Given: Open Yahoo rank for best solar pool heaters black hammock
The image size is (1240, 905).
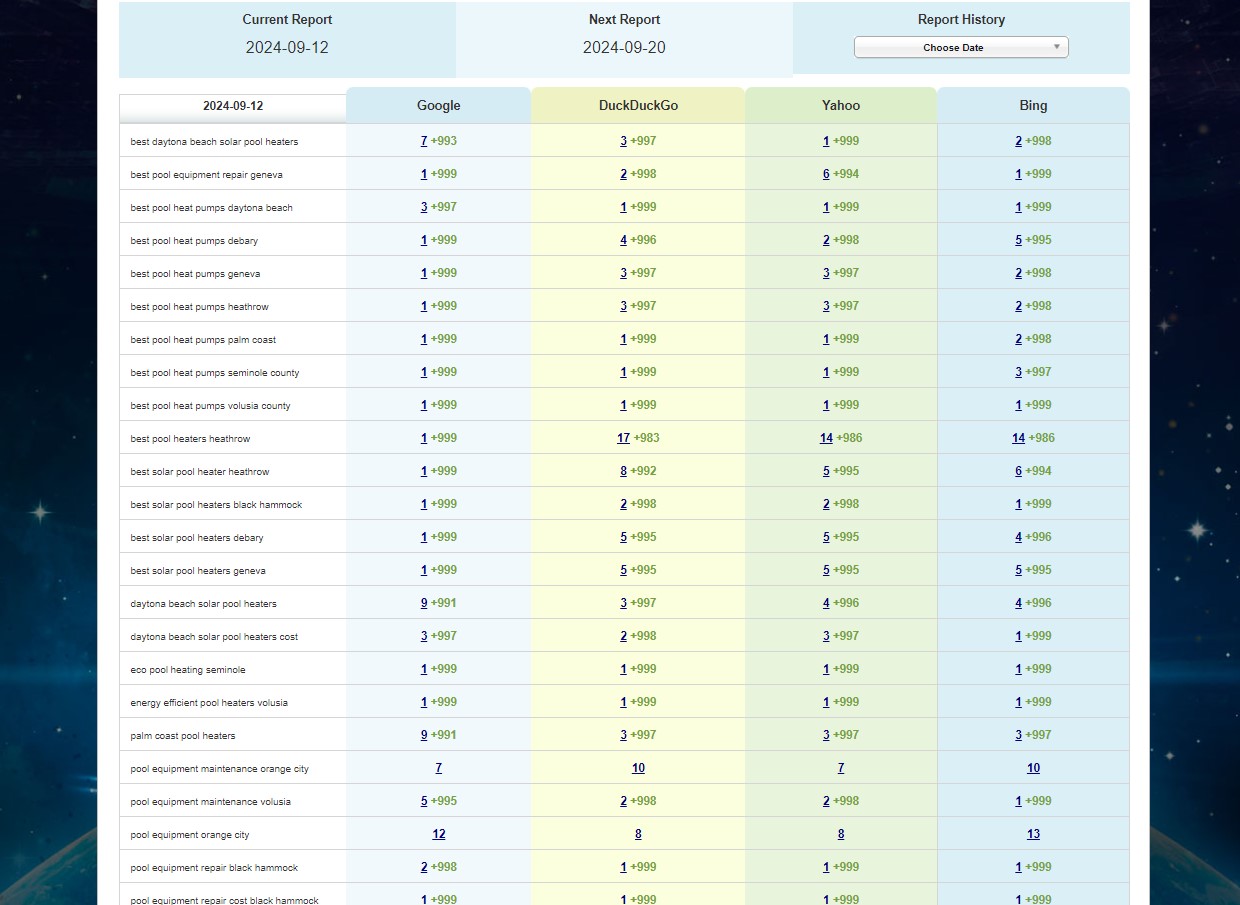Looking at the screenshot, I should point(826,504).
